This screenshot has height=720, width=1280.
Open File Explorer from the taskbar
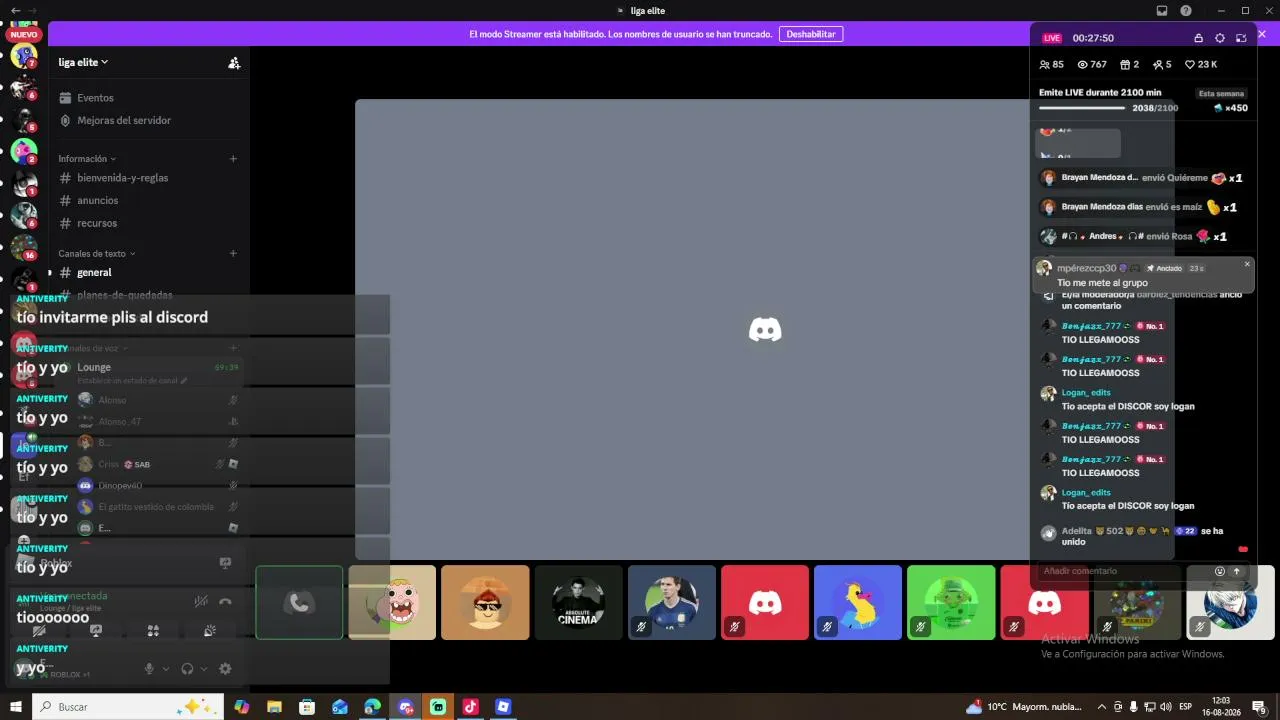point(274,707)
